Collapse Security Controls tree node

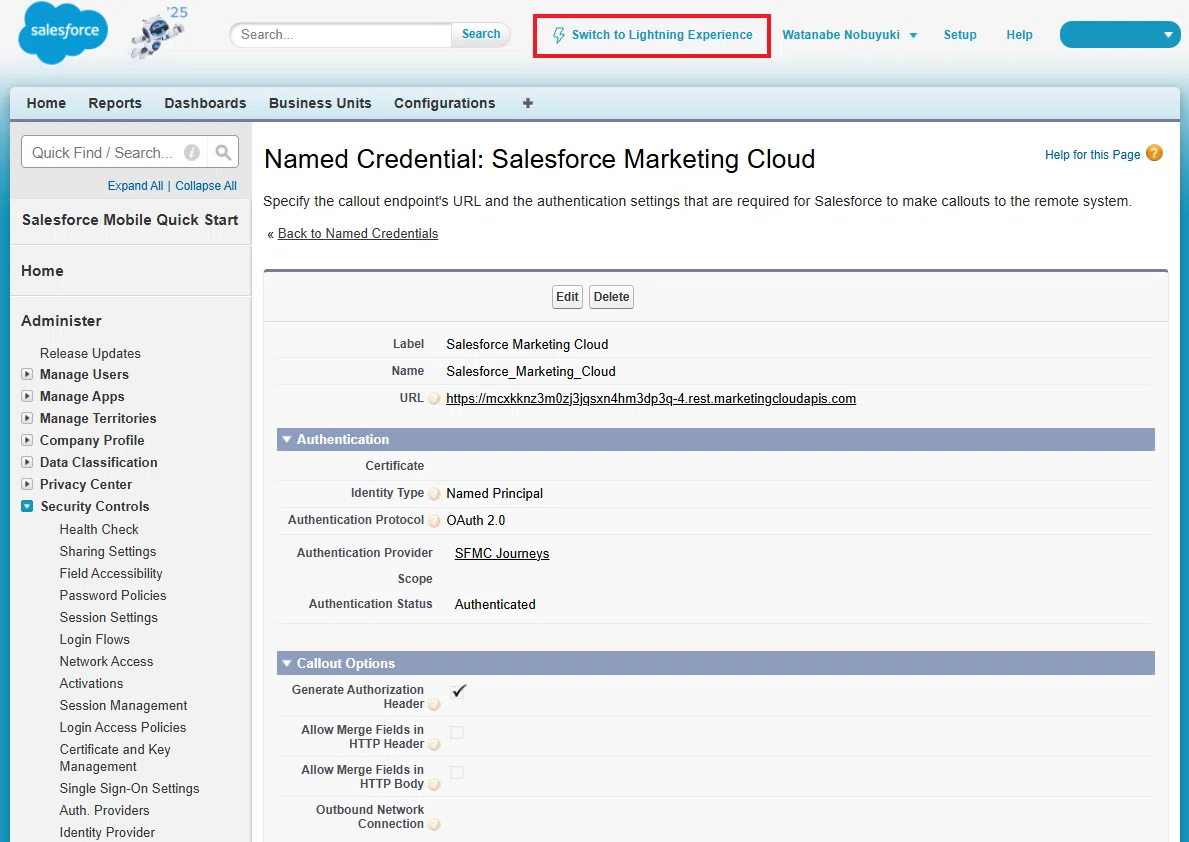tap(27, 506)
